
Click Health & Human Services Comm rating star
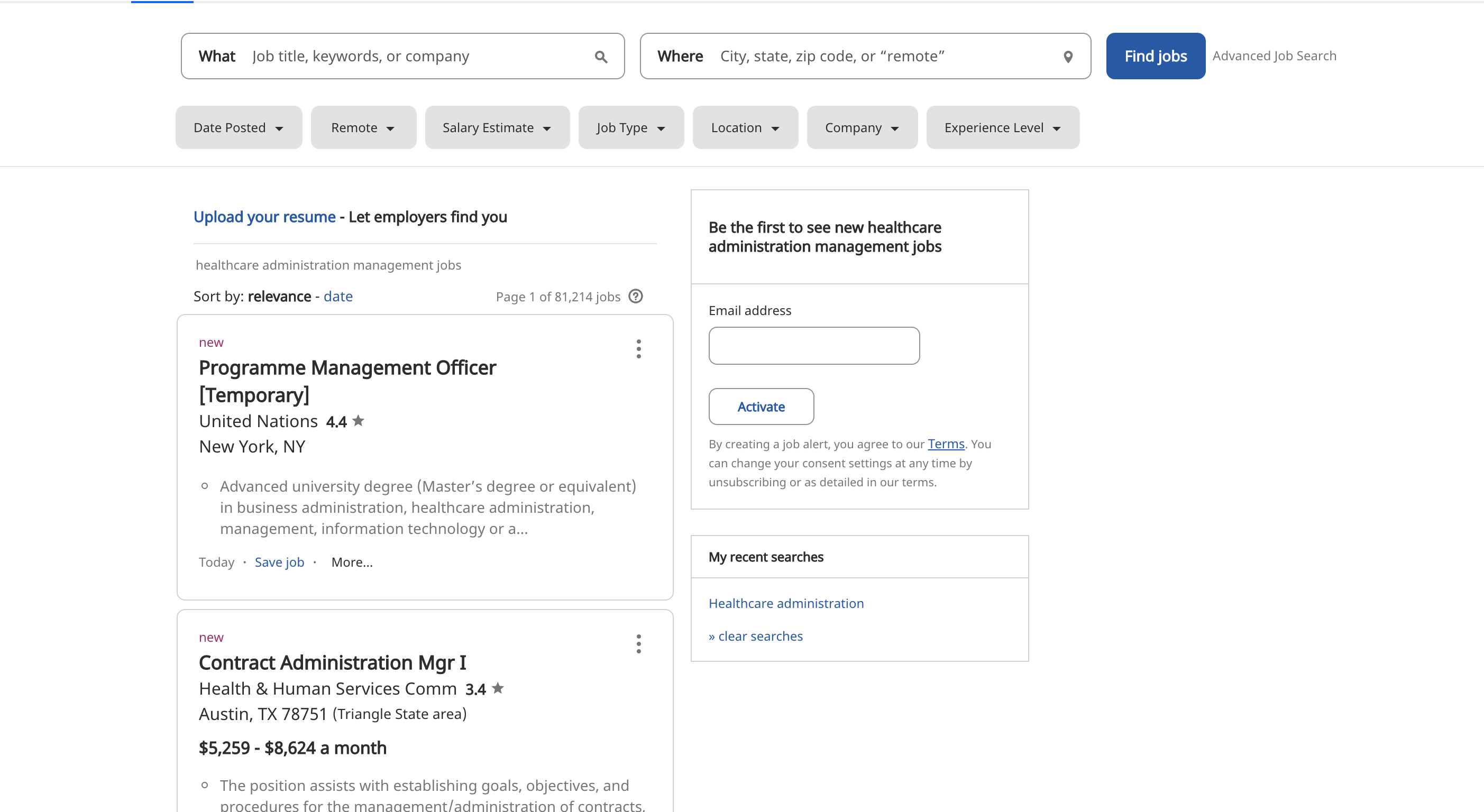coord(498,688)
